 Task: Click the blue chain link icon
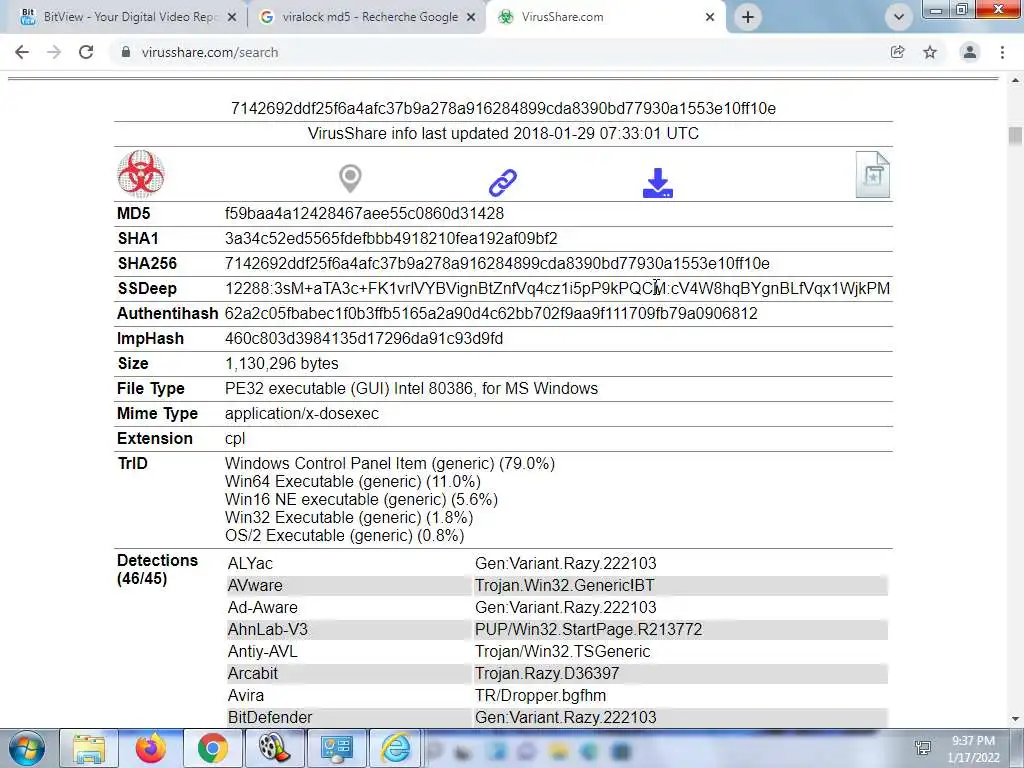503,183
